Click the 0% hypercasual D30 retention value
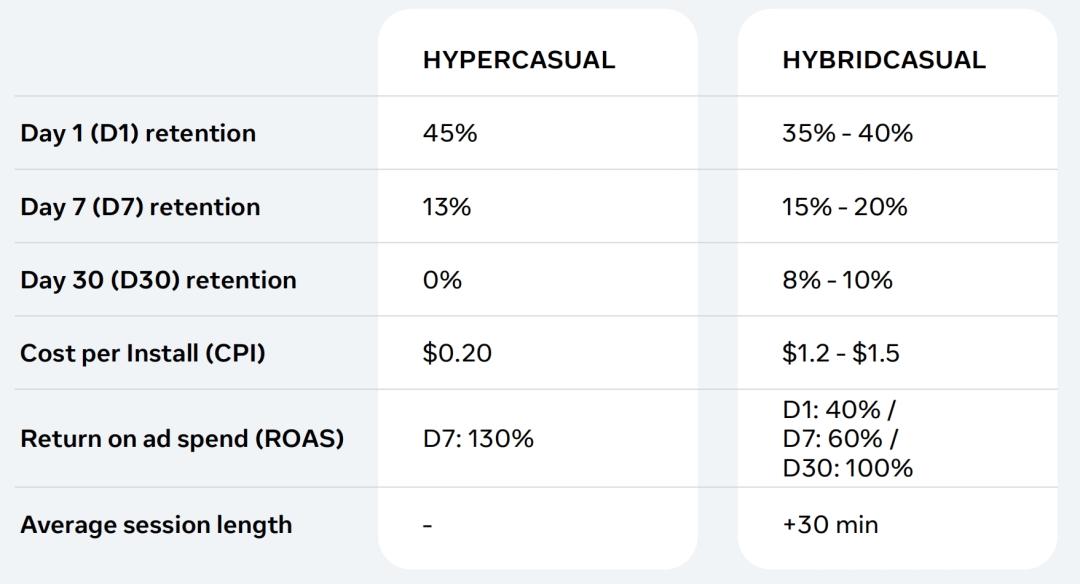 [442, 280]
